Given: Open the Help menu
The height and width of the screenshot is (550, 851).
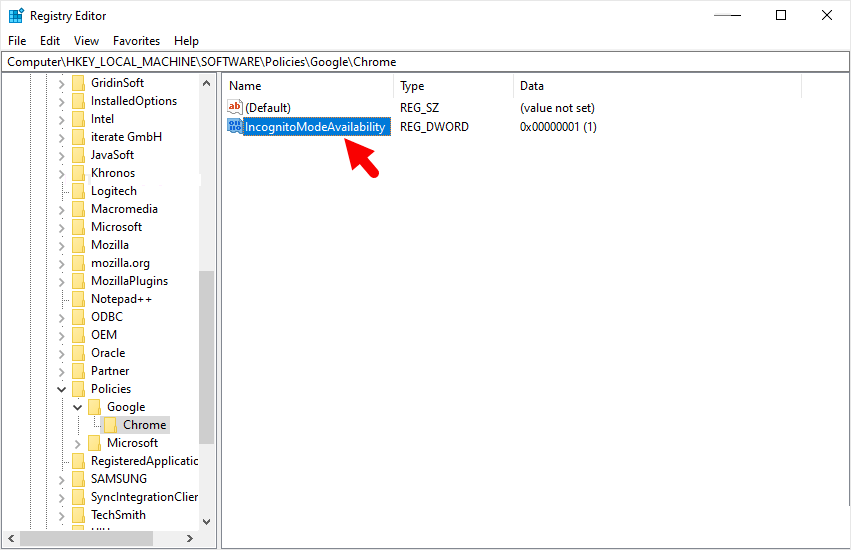Looking at the screenshot, I should [186, 41].
